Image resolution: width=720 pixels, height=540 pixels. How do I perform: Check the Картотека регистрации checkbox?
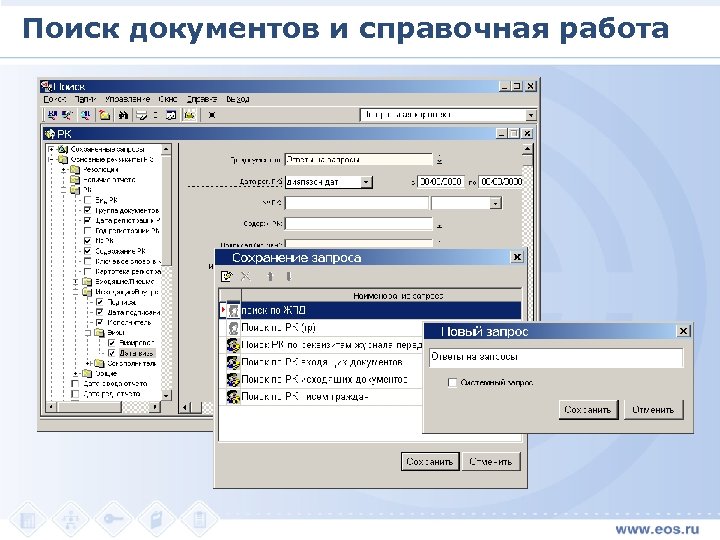click(x=88, y=271)
